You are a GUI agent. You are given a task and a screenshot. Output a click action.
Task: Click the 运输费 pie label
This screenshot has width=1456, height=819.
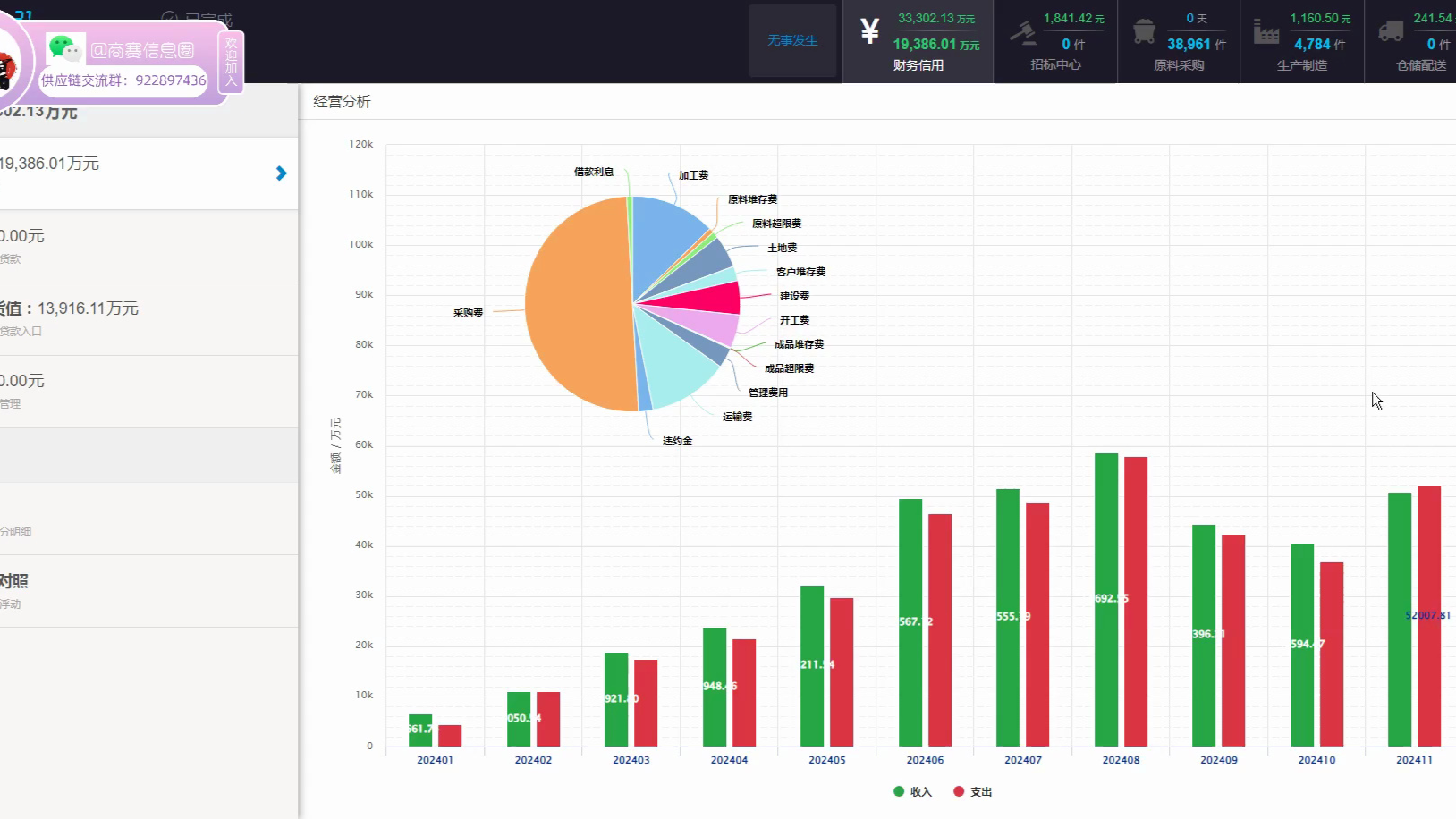[737, 417]
